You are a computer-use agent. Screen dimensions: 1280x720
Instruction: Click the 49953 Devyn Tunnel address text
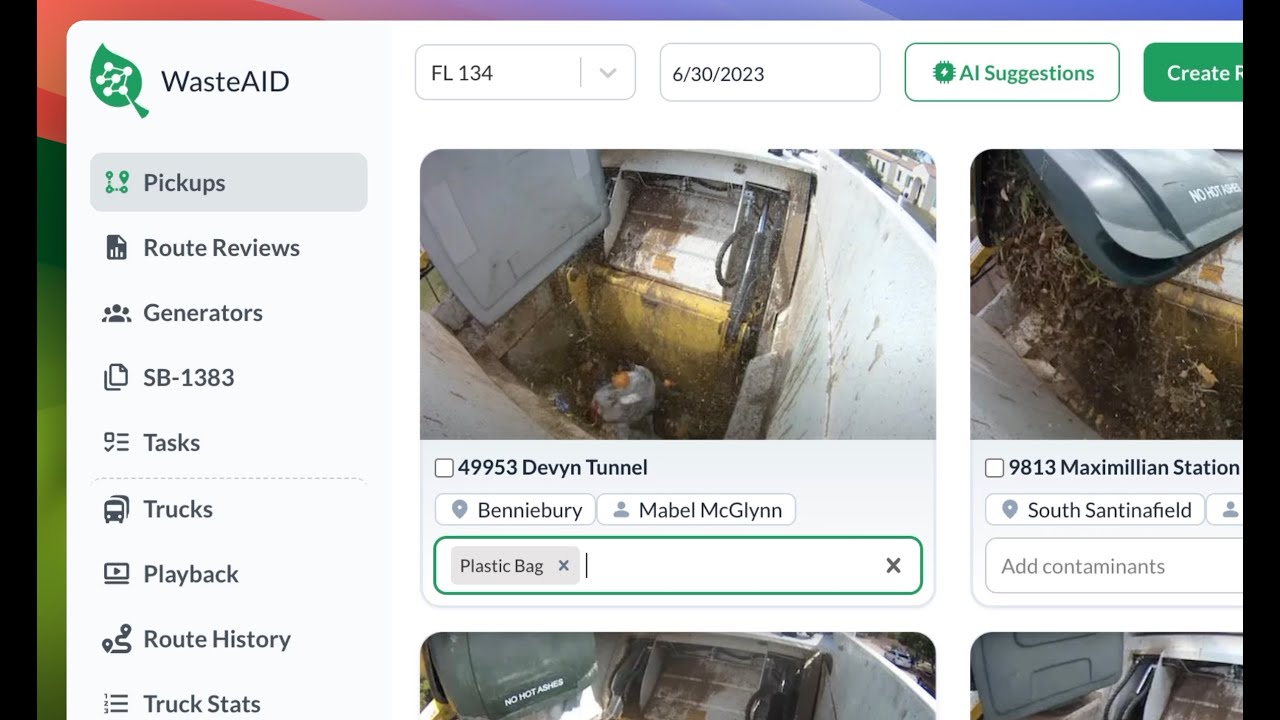[x=553, y=467]
